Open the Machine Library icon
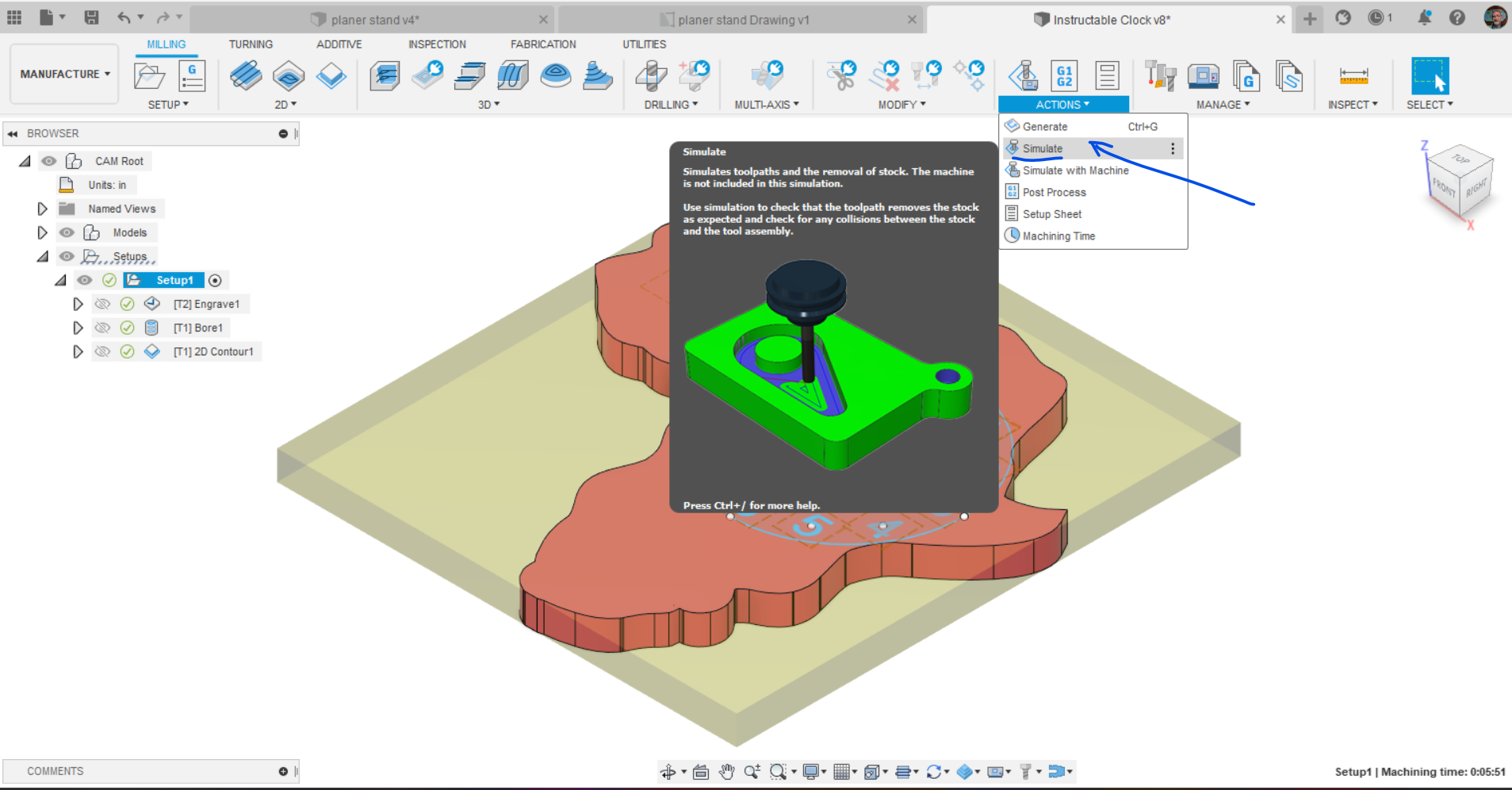1512x790 pixels. 1204,76
